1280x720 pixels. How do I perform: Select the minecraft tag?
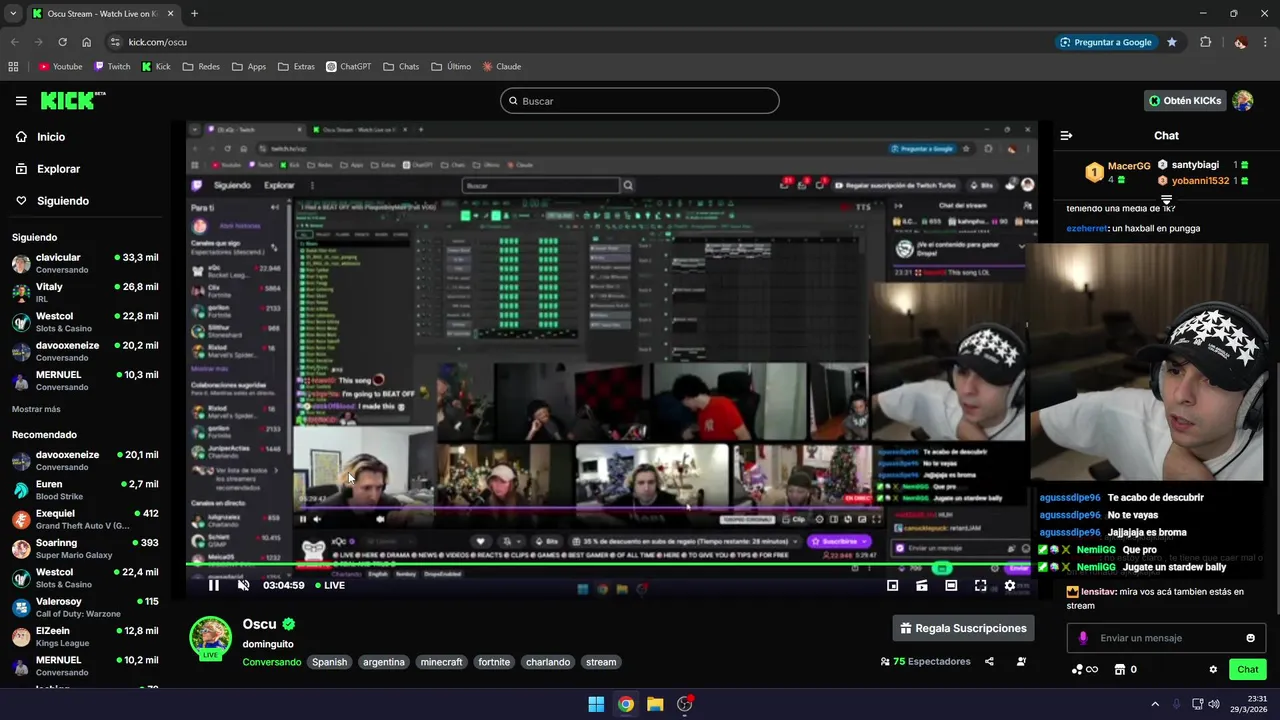point(441,662)
